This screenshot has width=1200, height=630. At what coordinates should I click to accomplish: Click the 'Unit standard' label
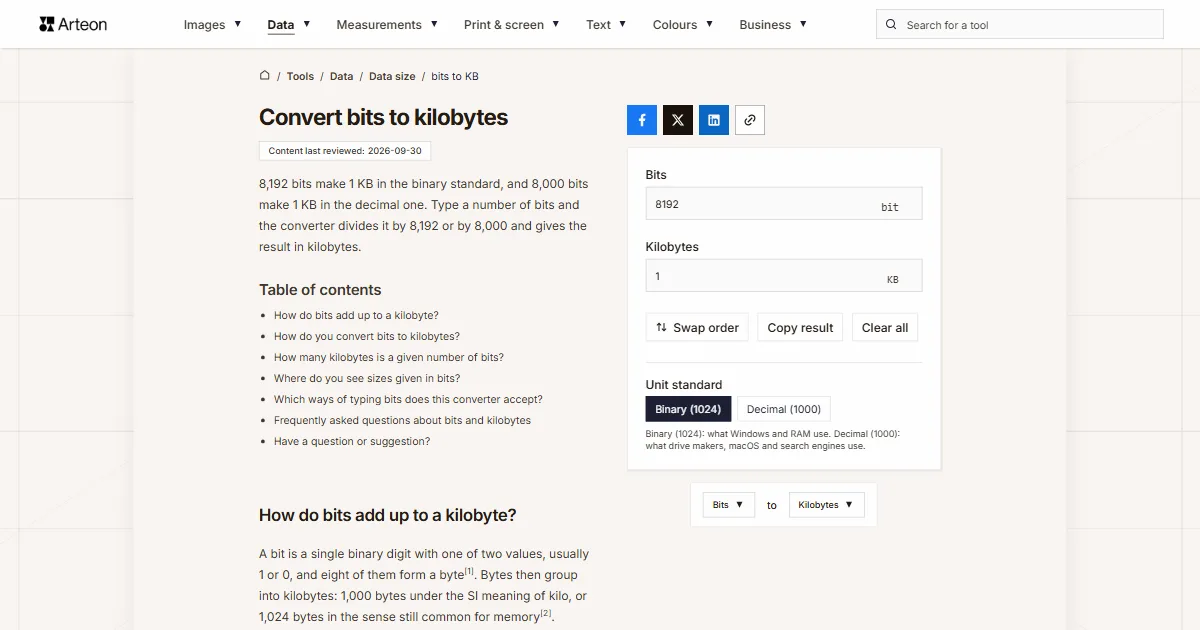tap(684, 384)
